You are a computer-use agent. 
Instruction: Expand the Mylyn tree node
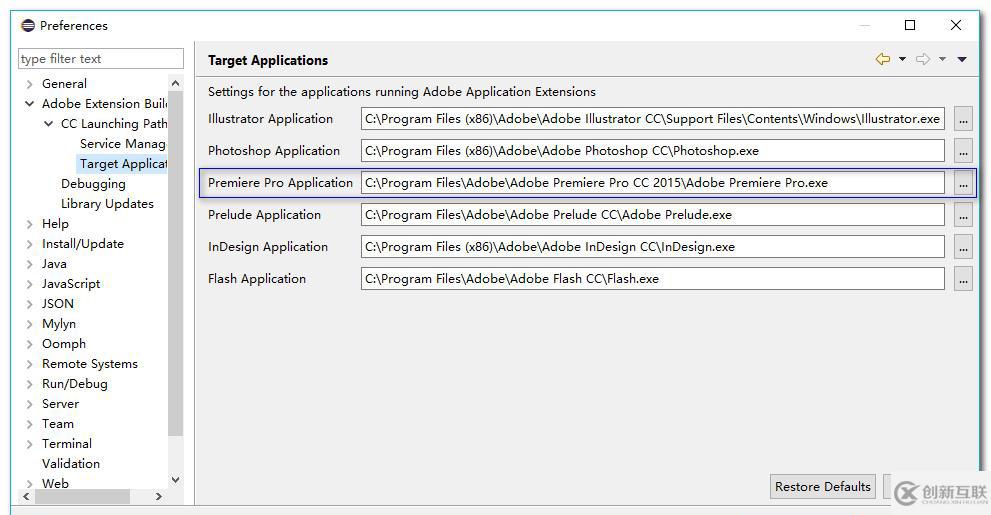point(29,324)
